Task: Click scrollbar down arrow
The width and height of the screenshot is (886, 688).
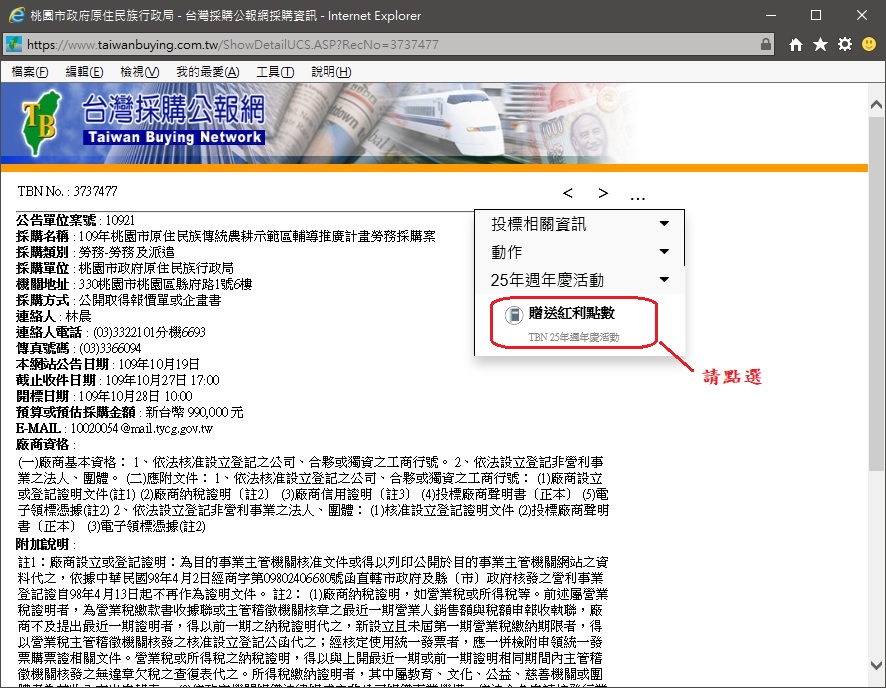Action: pyautogui.click(x=876, y=665)
